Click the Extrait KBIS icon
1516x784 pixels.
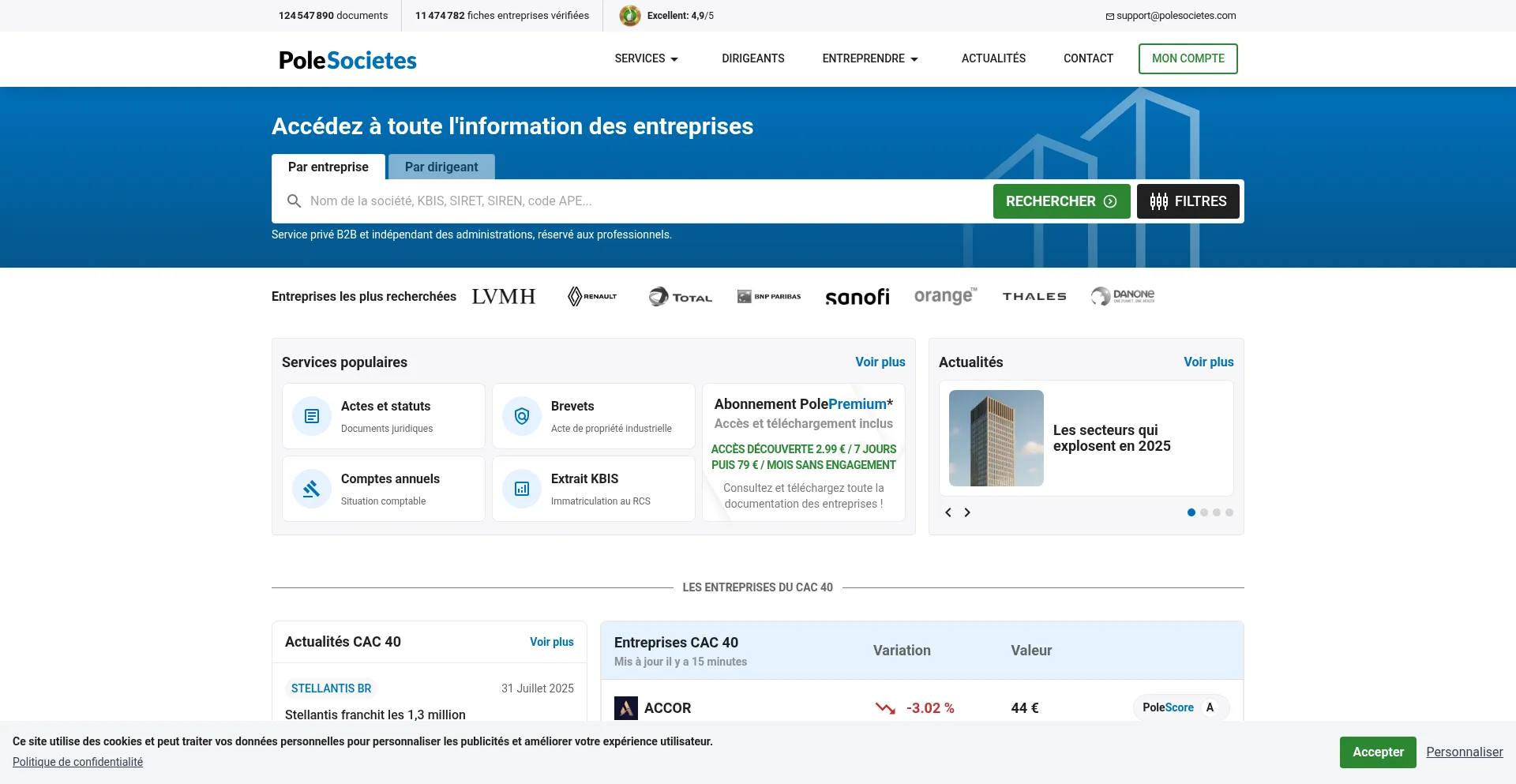point(522,489)
